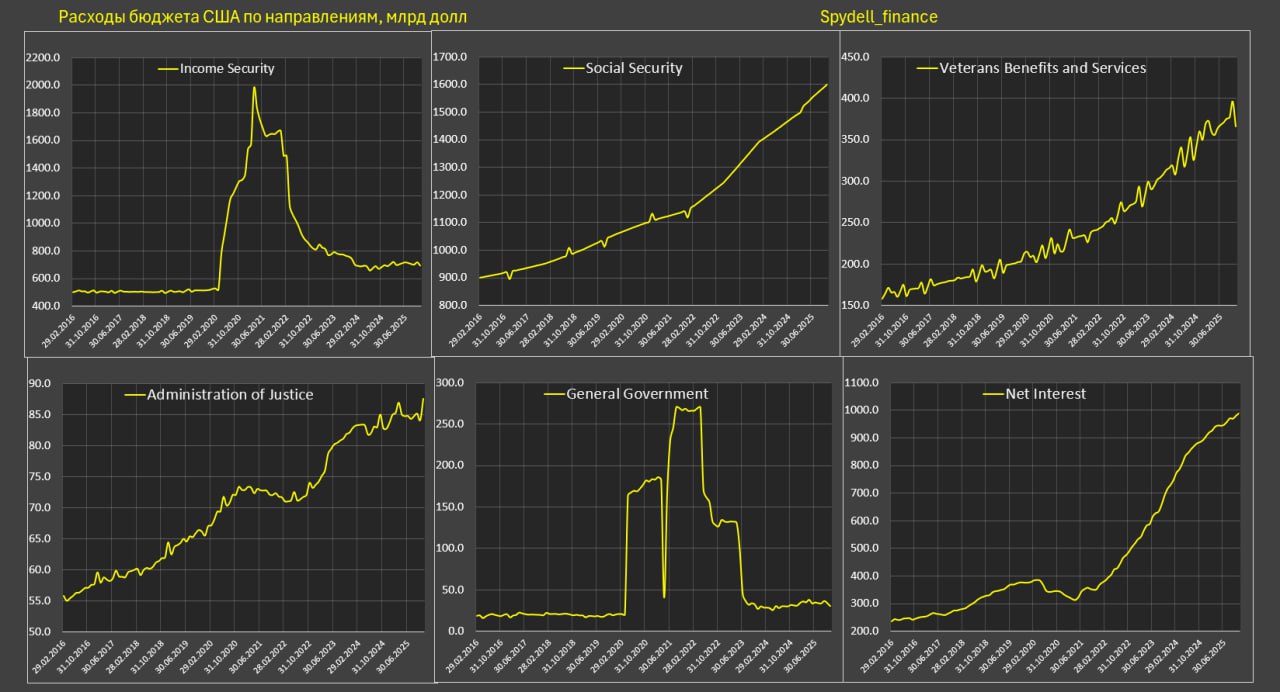Viewport: 1280px width, 692px height.
Task: Click the Income Security legend label
Action: click(226, 69)
